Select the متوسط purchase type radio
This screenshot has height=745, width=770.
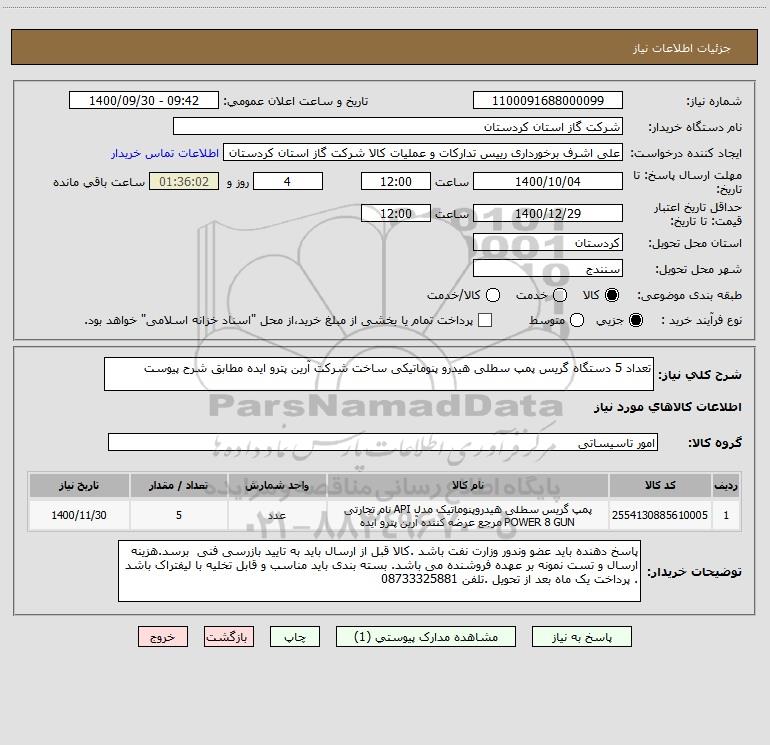click(577, 320)
